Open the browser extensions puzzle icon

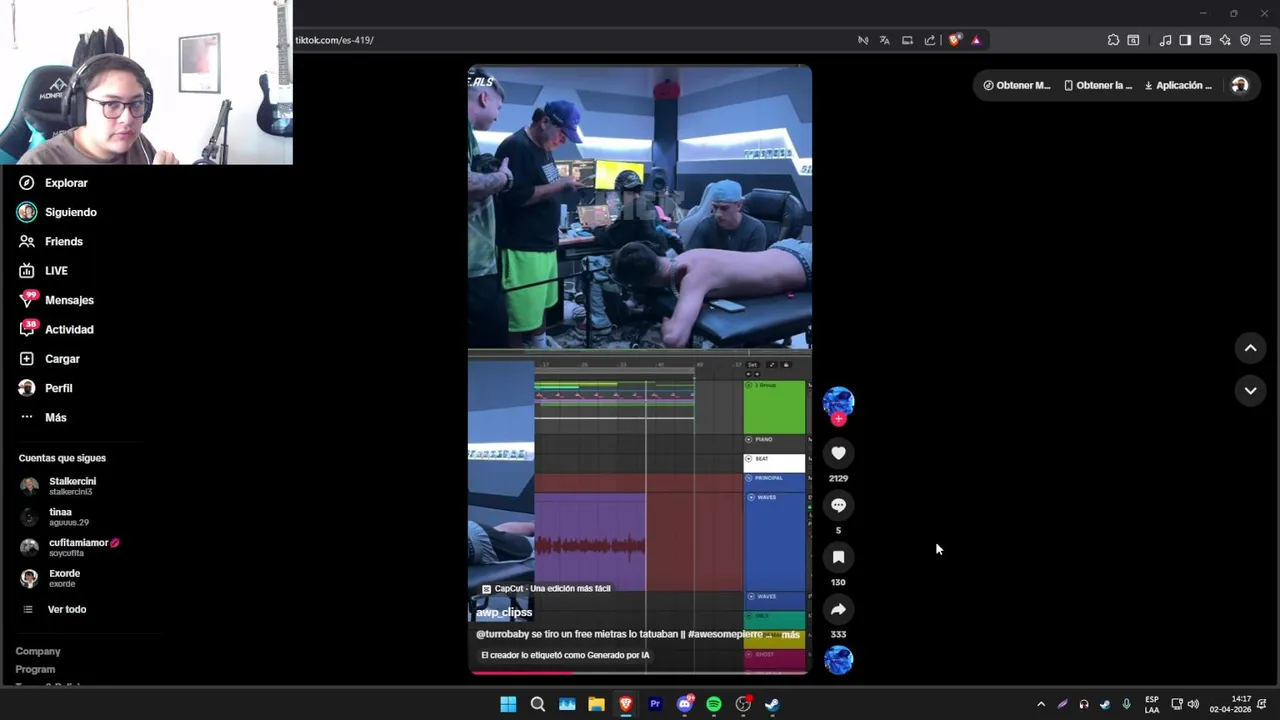[x=1113, y=40]
